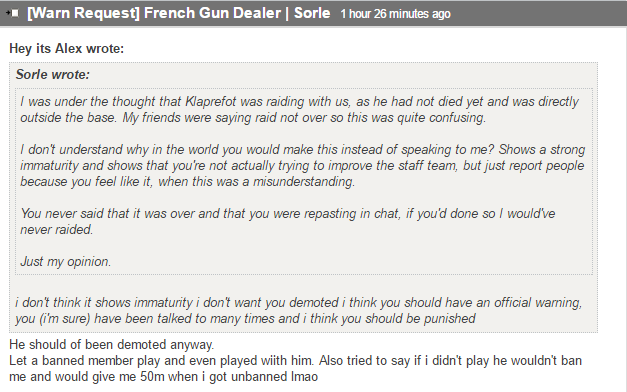Click the 'Just my opinion.' line
This screenshot has width=627, height=392.
[66, 262]
